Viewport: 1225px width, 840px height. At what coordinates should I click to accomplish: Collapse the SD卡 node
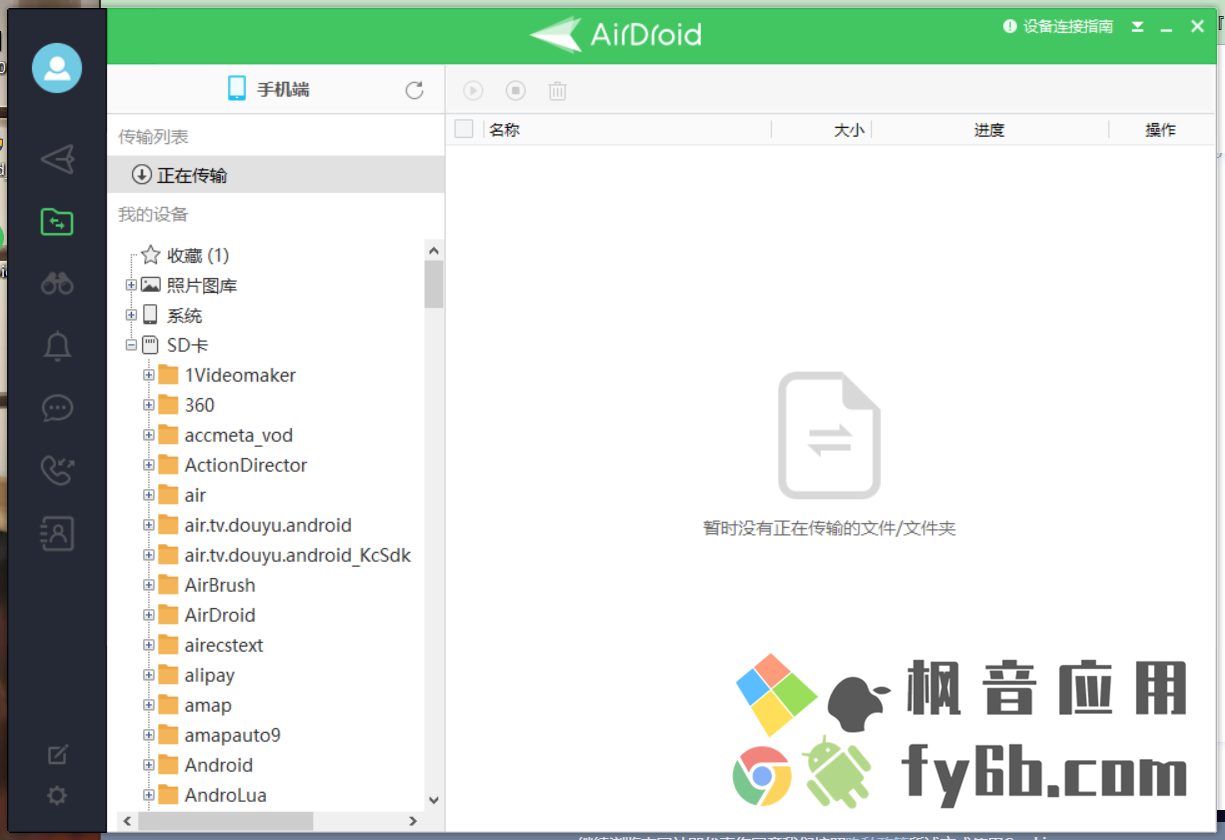click(x=131, y=346)
